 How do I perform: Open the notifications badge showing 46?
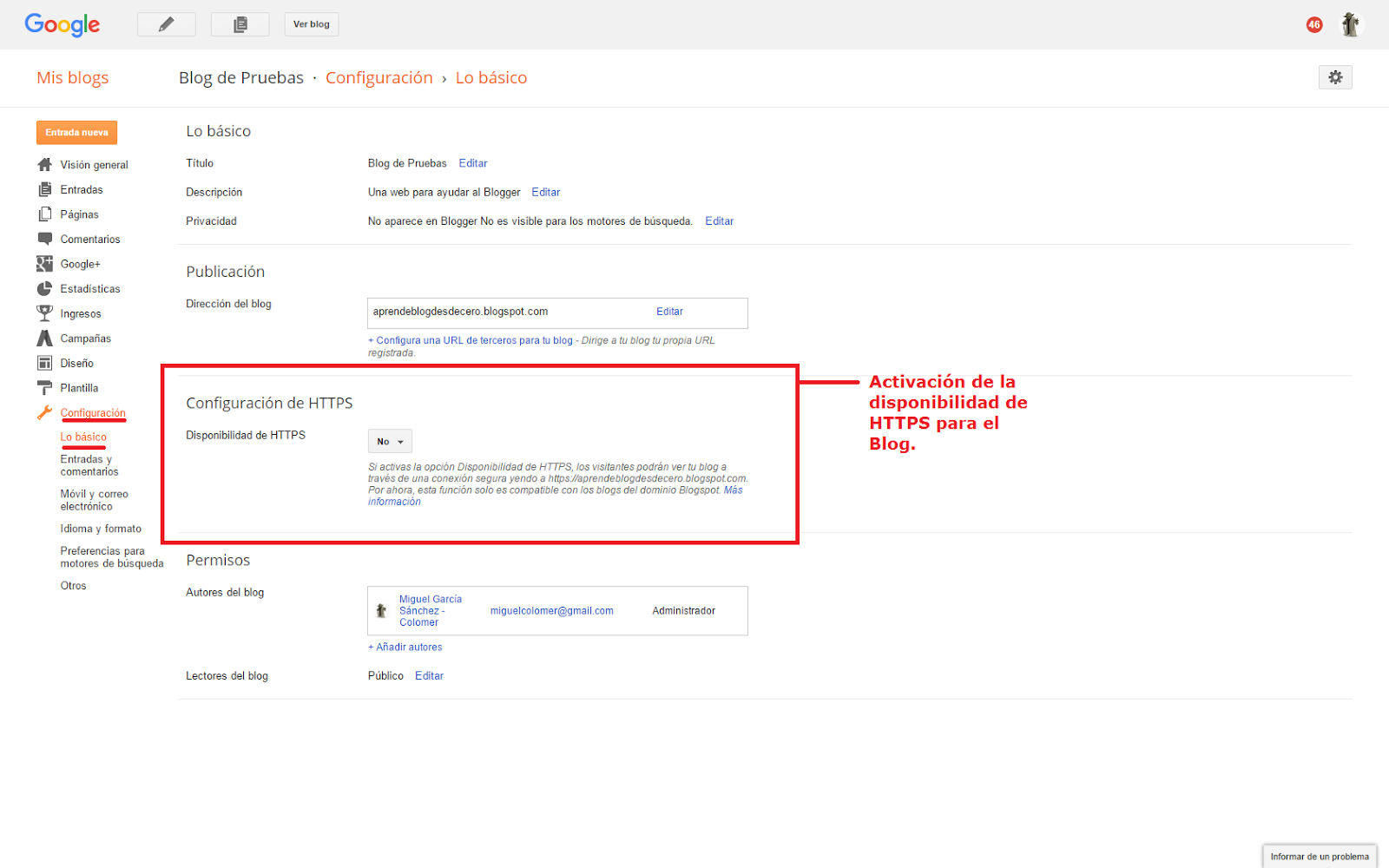[x=1313, y=25]
